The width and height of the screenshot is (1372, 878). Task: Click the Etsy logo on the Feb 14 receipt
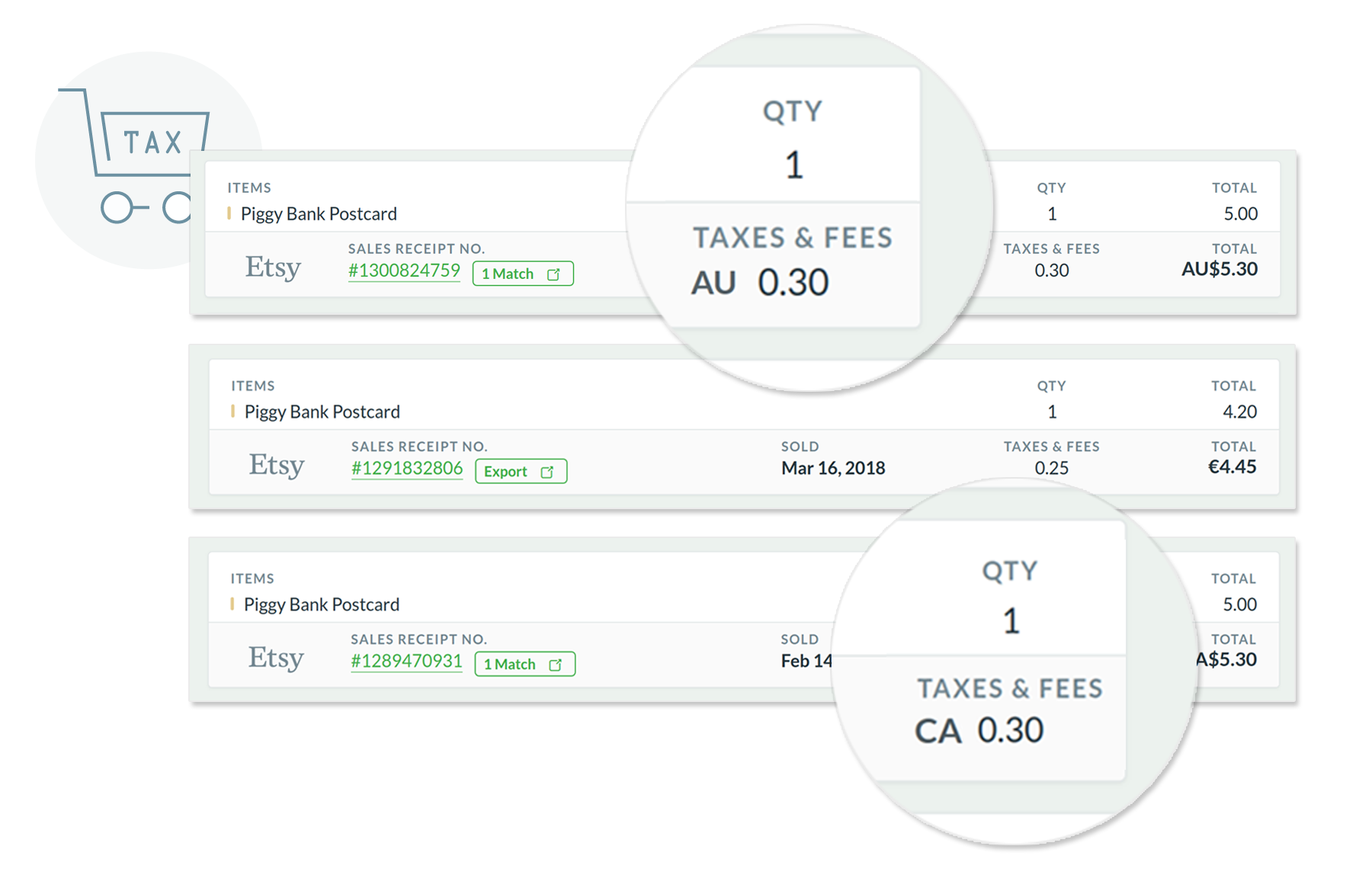277,657
